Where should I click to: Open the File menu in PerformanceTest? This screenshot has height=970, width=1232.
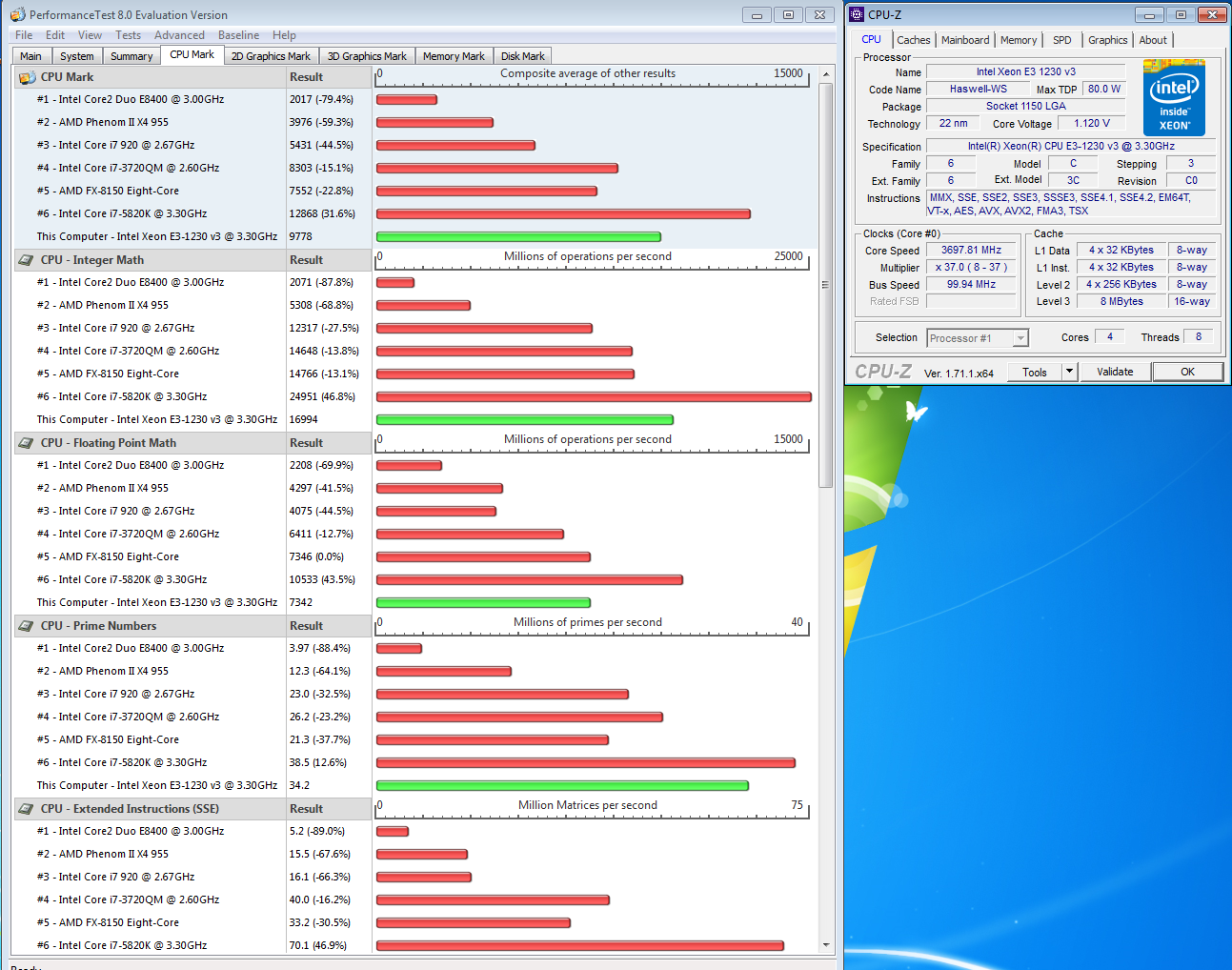(24, 35)
